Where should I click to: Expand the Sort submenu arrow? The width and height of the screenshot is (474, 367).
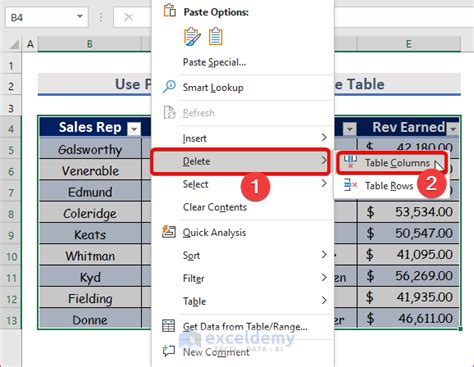point(324,255)
